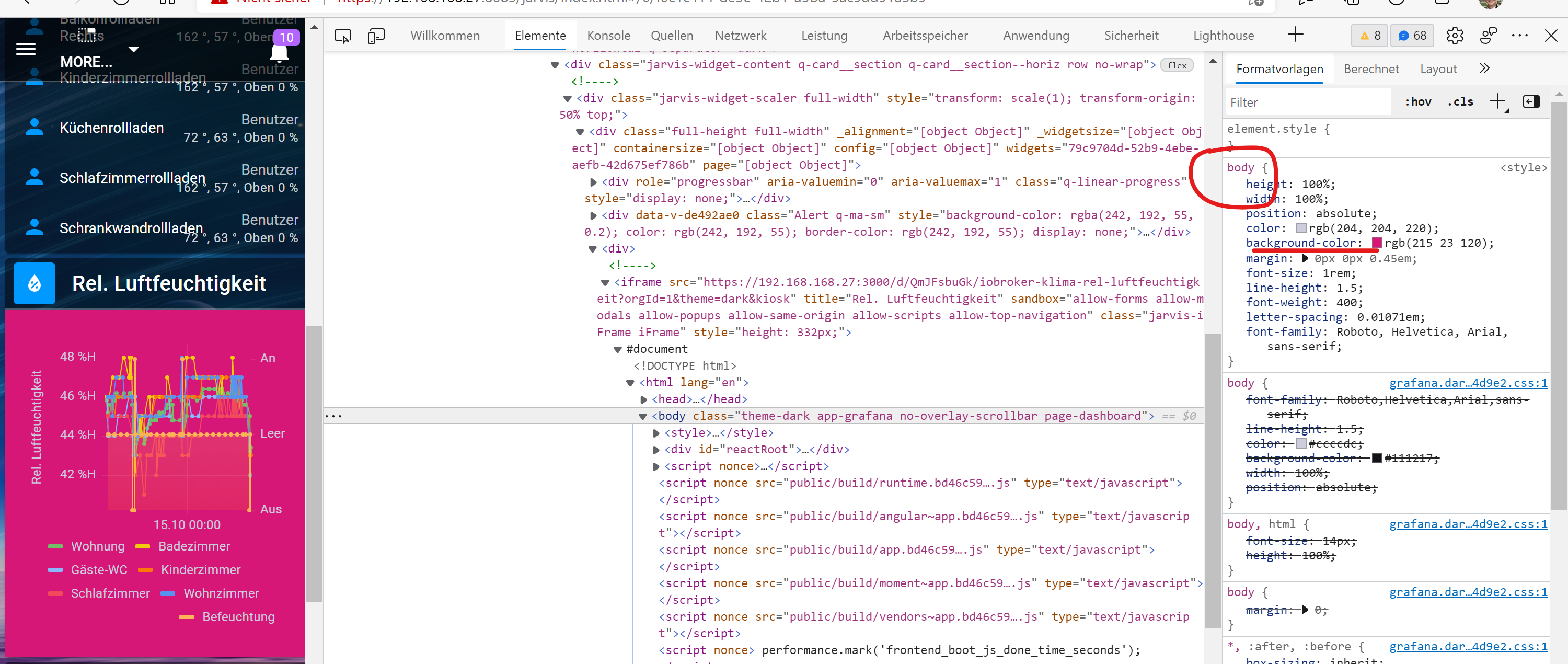Collapse the iframe node
The width and height of the screenshot is (1568, 664).
point(605,282)
